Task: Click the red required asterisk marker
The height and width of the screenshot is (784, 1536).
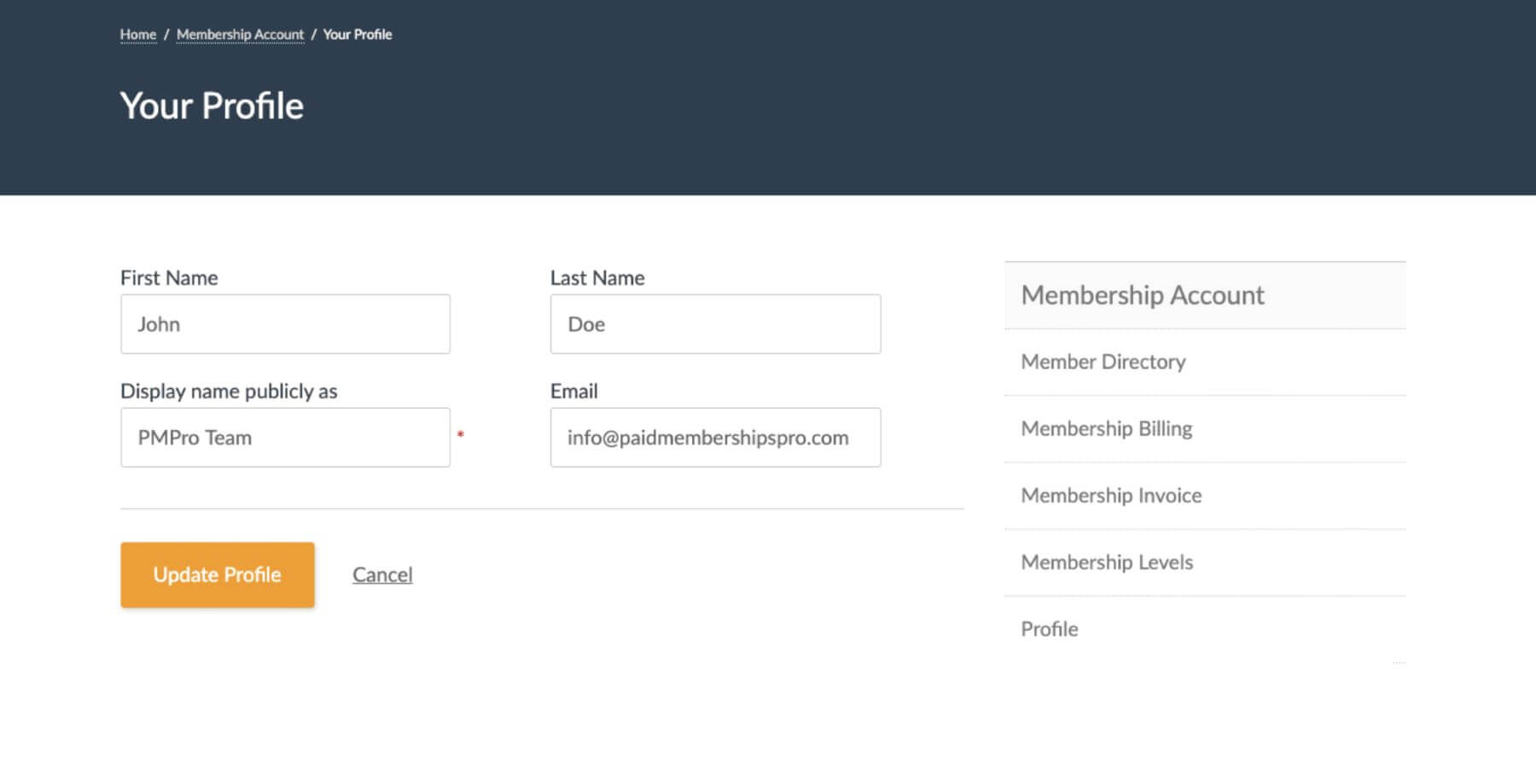Action: tap(460, 435)
